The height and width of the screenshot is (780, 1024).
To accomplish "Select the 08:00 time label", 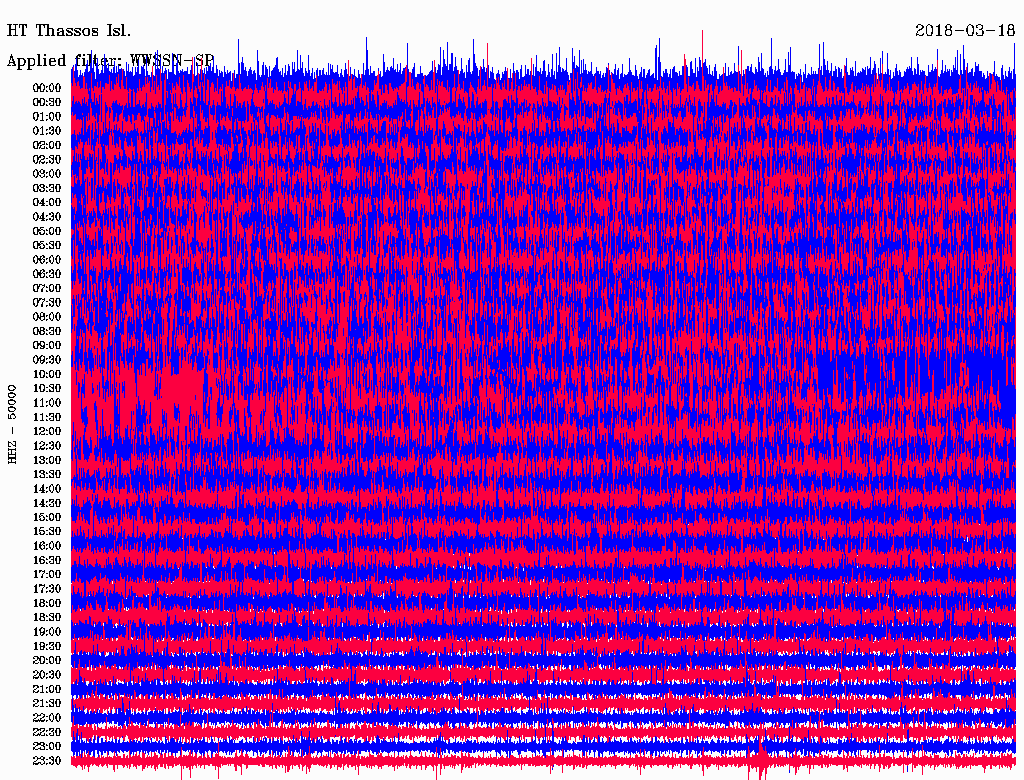I will (47, 317).
